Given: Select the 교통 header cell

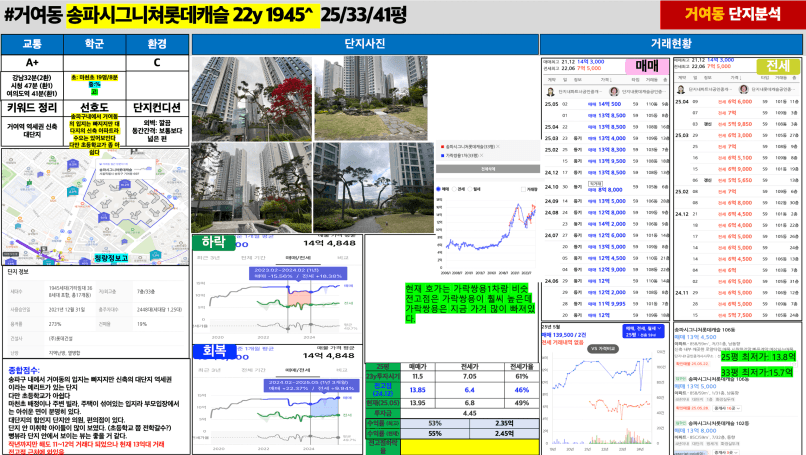Looking at the screenshot, I should [x=32, y=44].
